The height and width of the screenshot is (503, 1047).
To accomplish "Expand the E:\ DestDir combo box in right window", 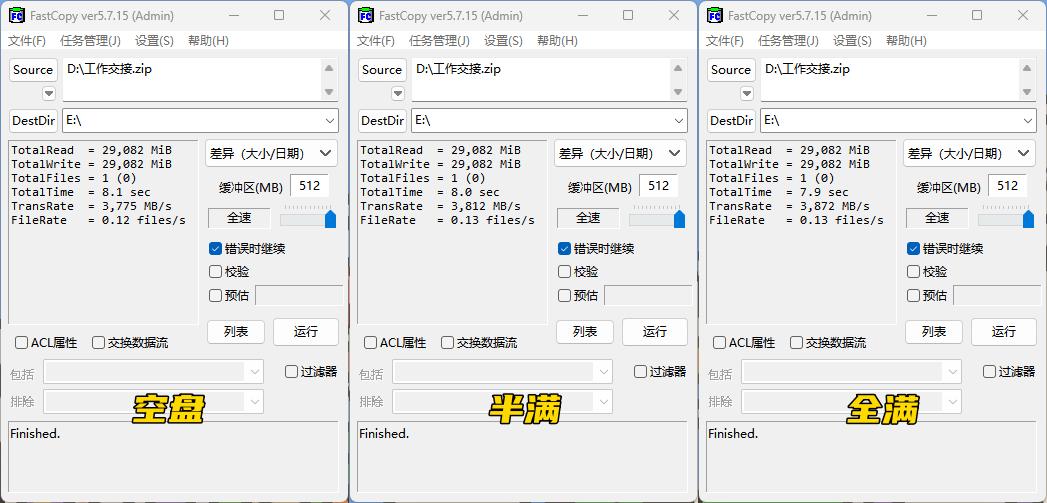I will pos(1028,121).
